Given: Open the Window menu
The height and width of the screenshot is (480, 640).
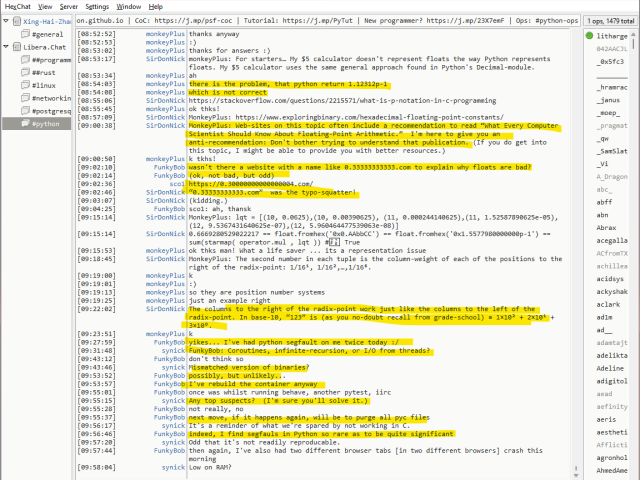Looking at the screenshot, I should point(128,6).
